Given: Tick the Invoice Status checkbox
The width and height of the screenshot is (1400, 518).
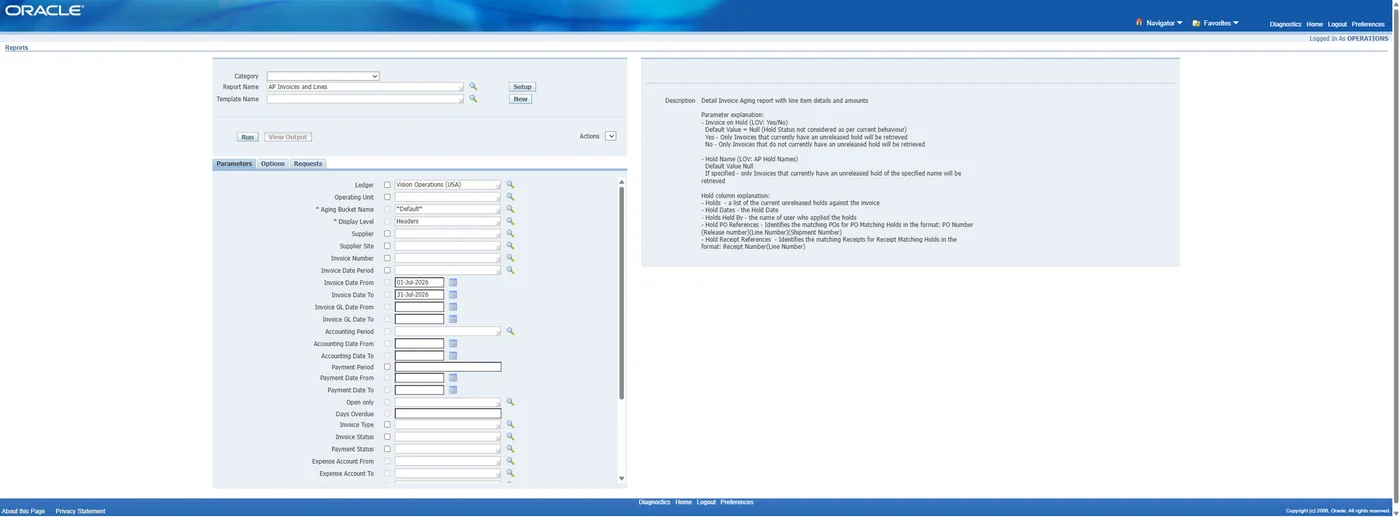Looking at the screenshot, I should (x=387, y=437).
